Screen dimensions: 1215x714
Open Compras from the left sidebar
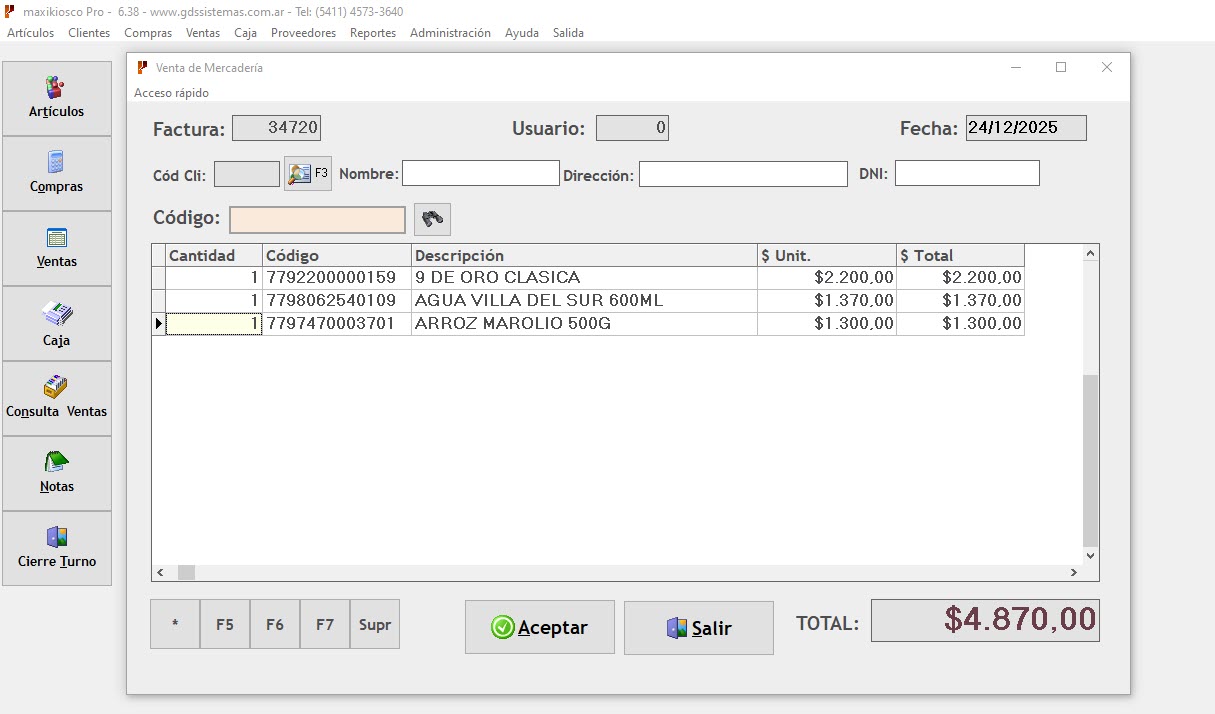pyautogui.click(x=57, y=172)
